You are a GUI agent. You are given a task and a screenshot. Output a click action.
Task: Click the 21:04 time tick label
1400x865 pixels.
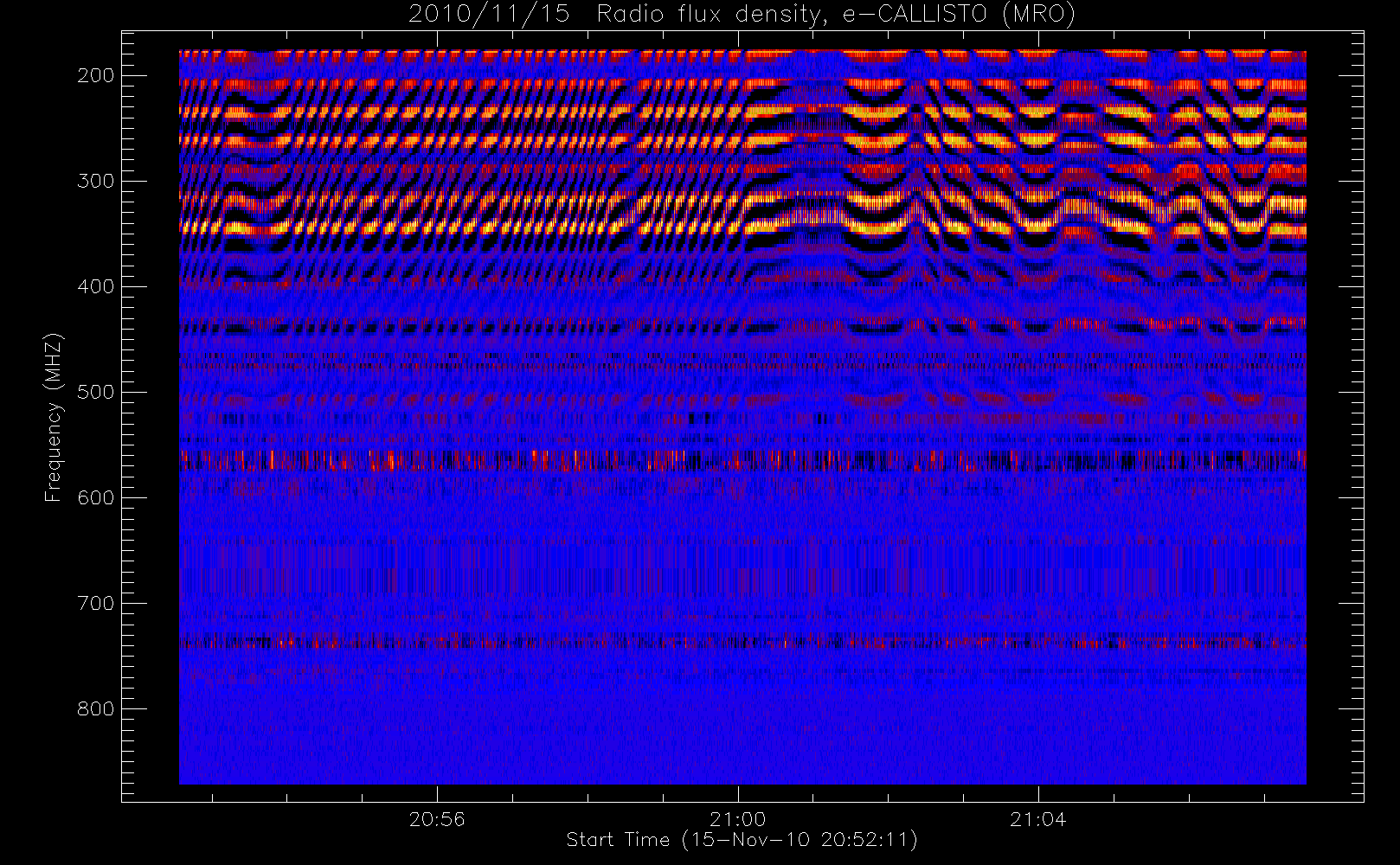1037,819
